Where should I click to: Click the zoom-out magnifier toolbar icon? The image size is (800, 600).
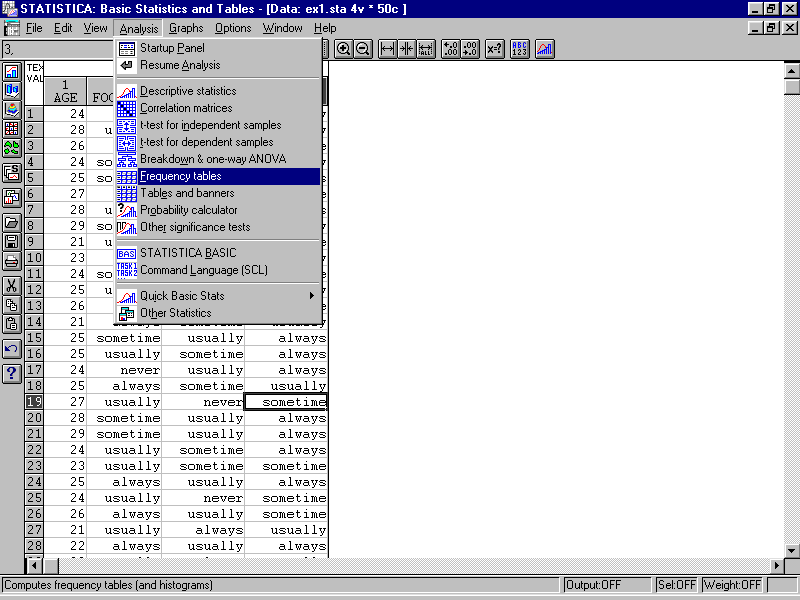tap(363, 49)
